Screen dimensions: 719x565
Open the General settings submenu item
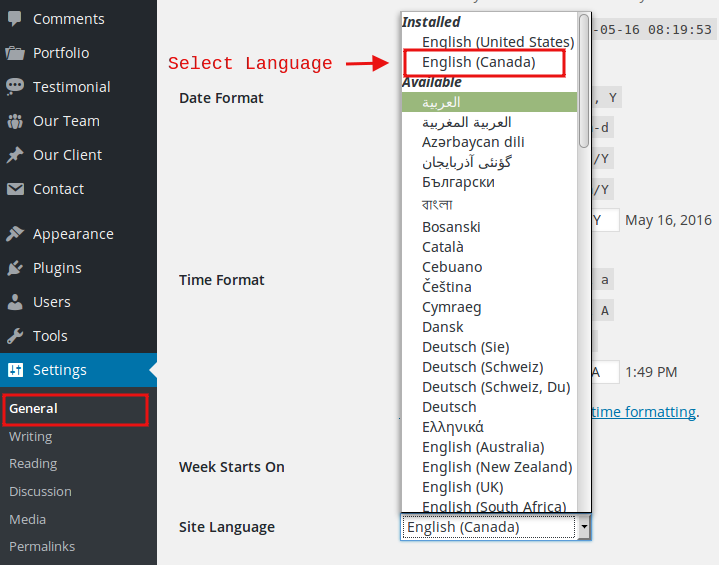pyautogui.click(x=33, y=408)
